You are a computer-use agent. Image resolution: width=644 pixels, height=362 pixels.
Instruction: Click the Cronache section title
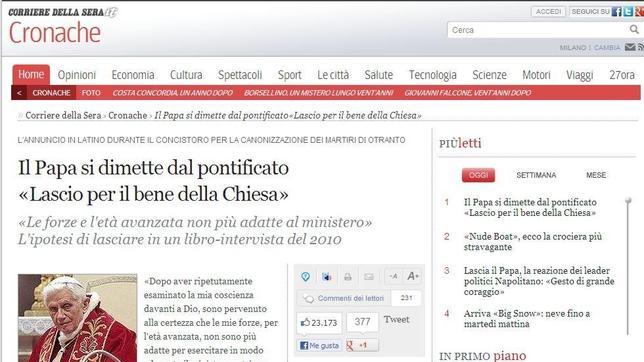tap(55, 33)
